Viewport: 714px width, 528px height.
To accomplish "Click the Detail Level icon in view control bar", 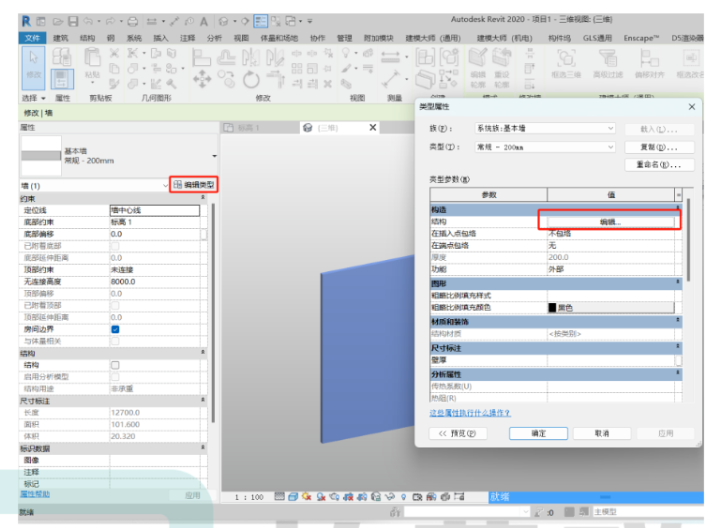I will coord(279,497).
